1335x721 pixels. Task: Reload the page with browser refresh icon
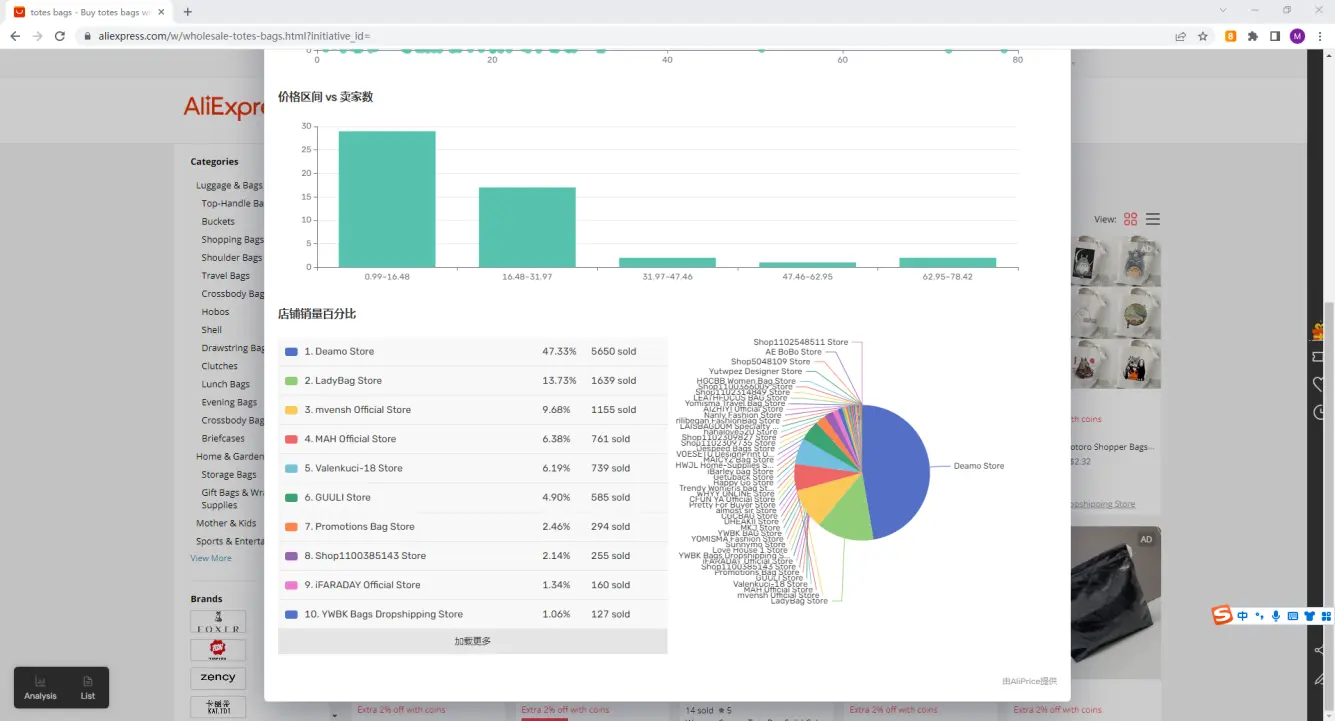pyautogui.click(x=60, y=36)
